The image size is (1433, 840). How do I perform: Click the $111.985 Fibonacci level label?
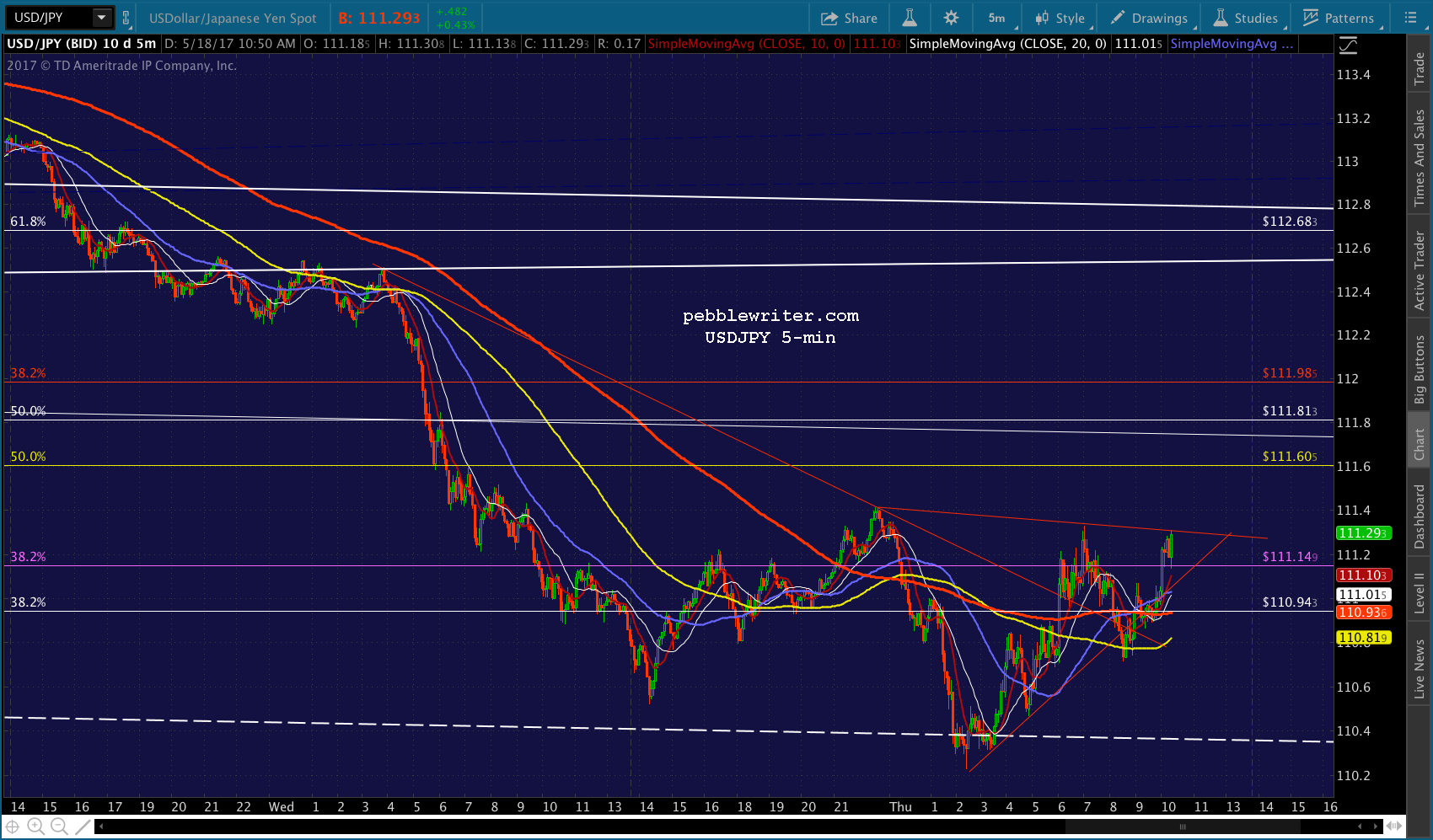1290,372
